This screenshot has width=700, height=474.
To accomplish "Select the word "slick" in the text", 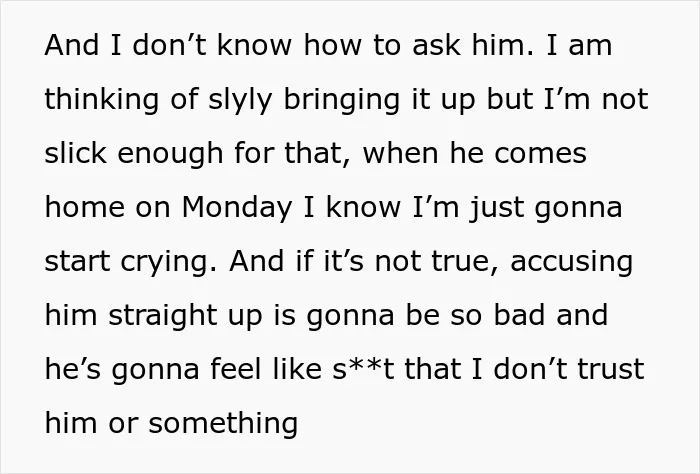I will (75, 153).
